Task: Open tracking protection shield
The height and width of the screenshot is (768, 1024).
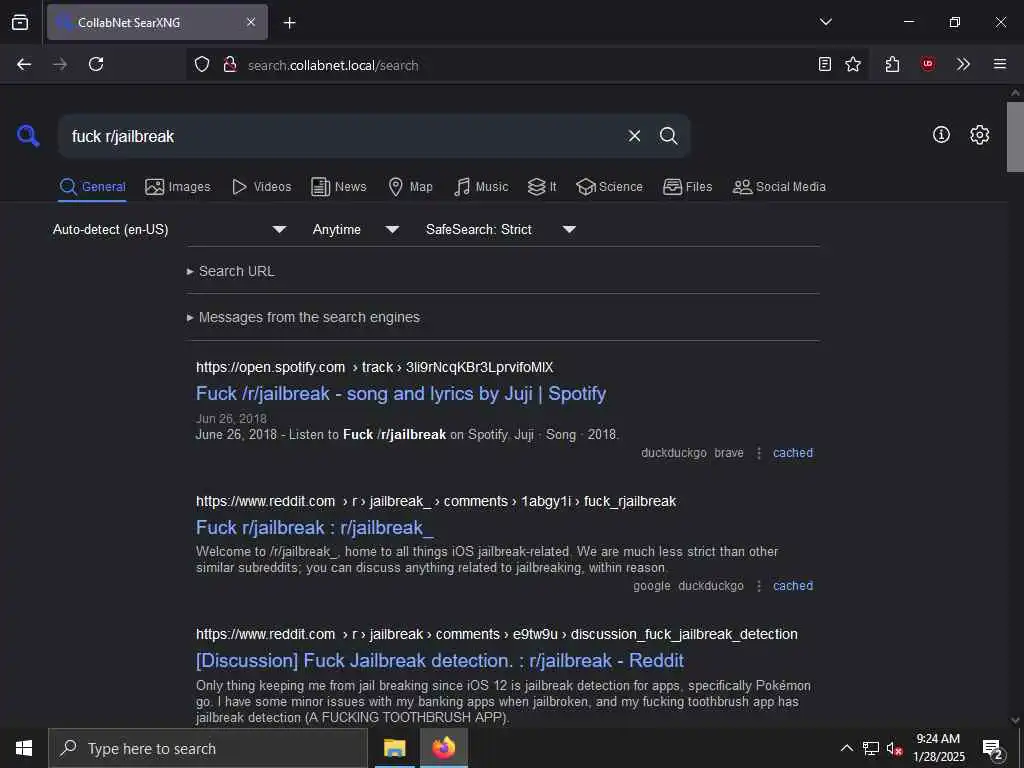Action: tap(202, 64)
